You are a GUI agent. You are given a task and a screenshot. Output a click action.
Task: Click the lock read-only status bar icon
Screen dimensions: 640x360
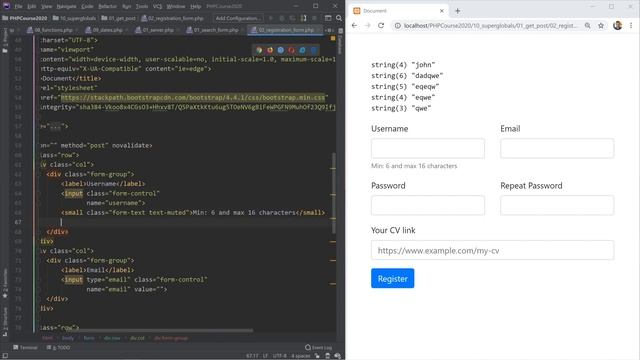[x=317, y=356]
